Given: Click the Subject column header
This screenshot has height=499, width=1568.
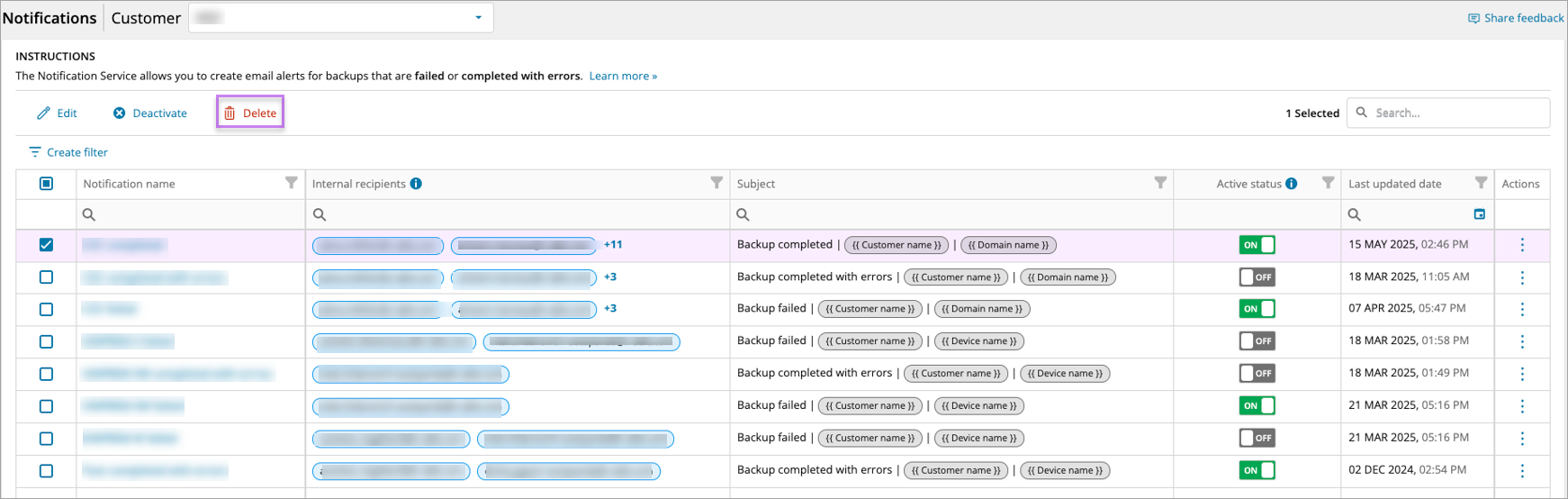Looking at the screenshot, I should (756, 184).
